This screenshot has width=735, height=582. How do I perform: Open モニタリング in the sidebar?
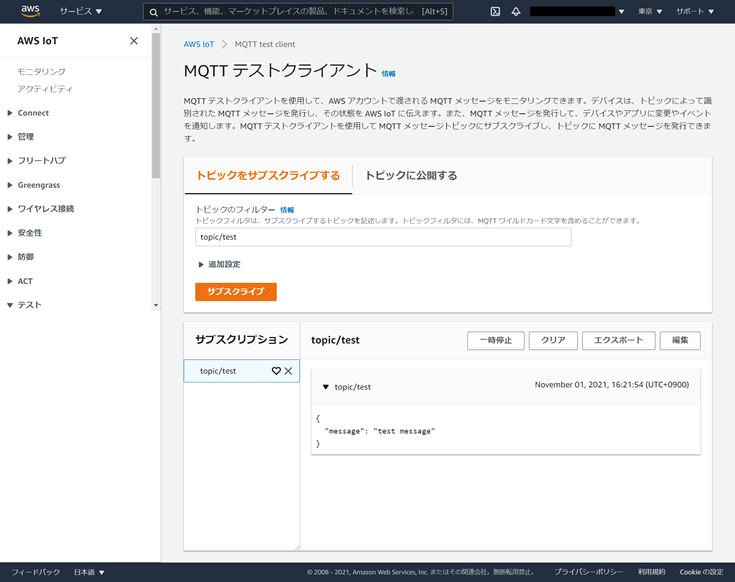pos(41,71)
